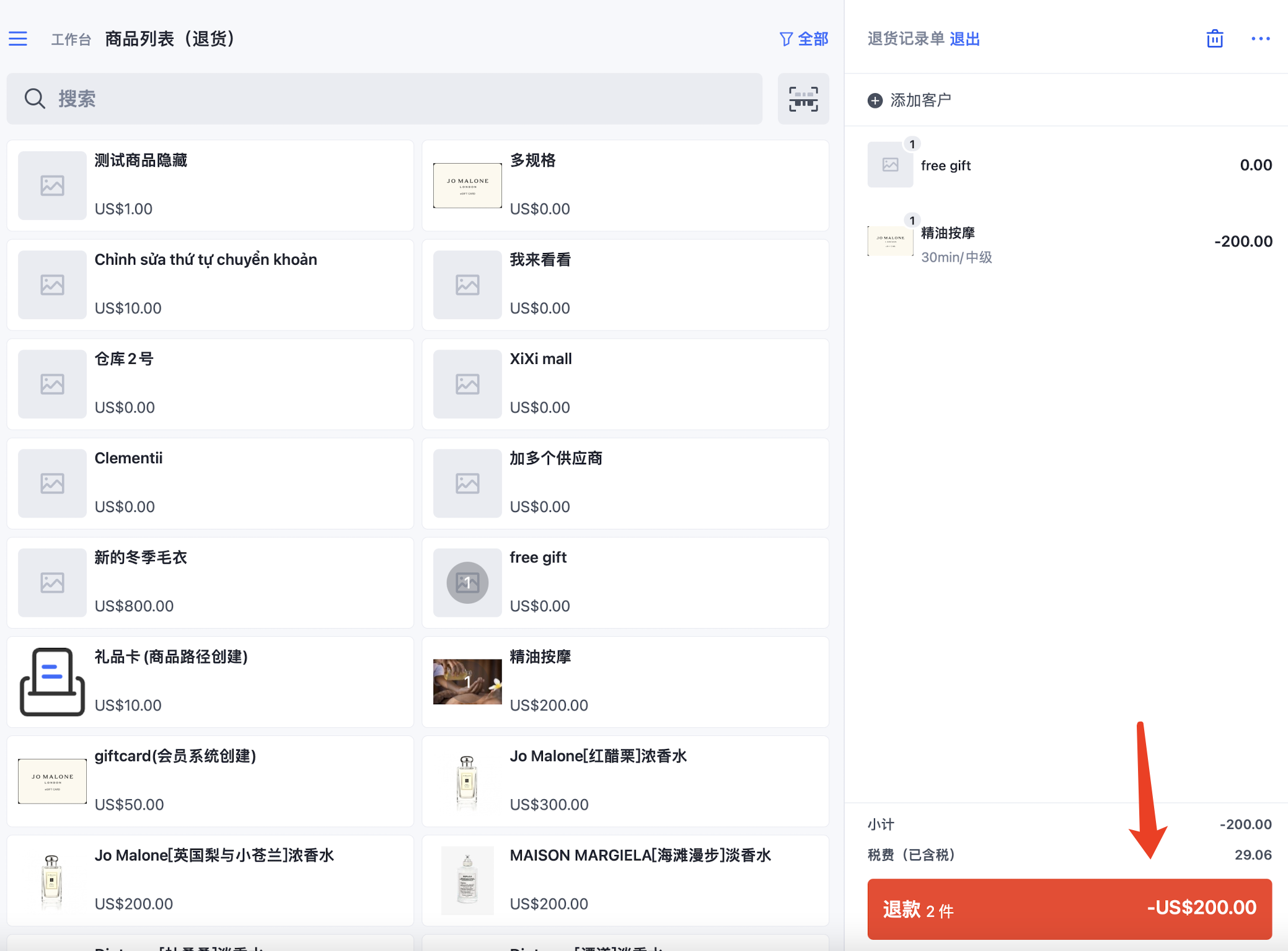The image size is (1288, 951).
Task: Click the 商品列表（退货）heading
Action: 170,39
